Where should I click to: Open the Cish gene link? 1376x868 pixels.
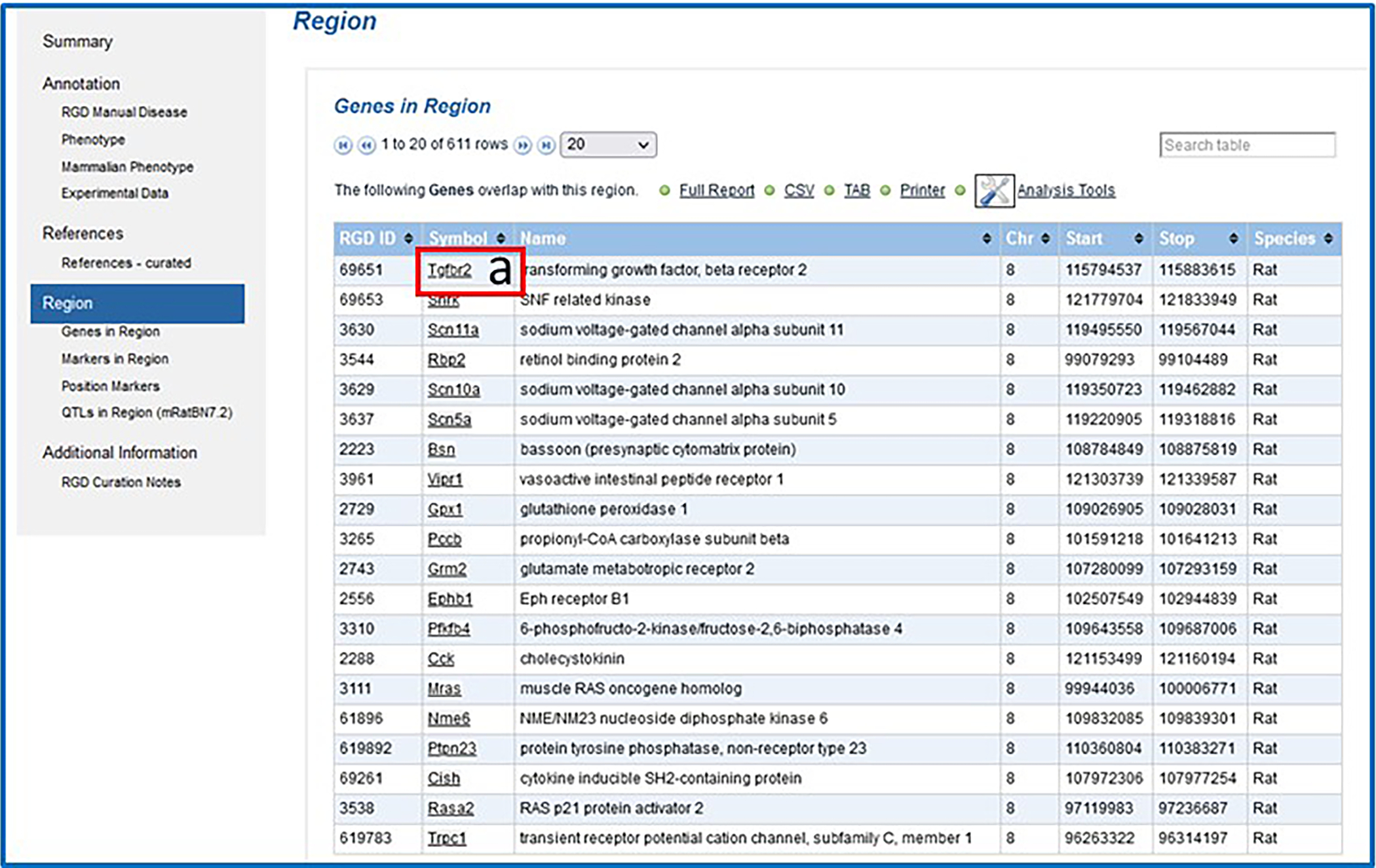click(x=444, y=779)
